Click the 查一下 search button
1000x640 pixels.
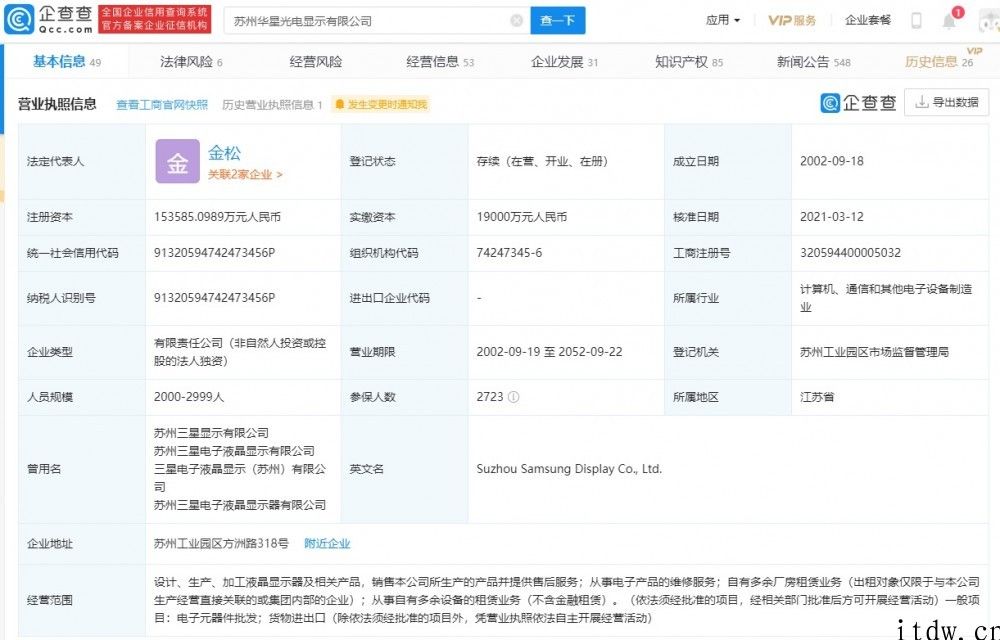coord(557,20)
